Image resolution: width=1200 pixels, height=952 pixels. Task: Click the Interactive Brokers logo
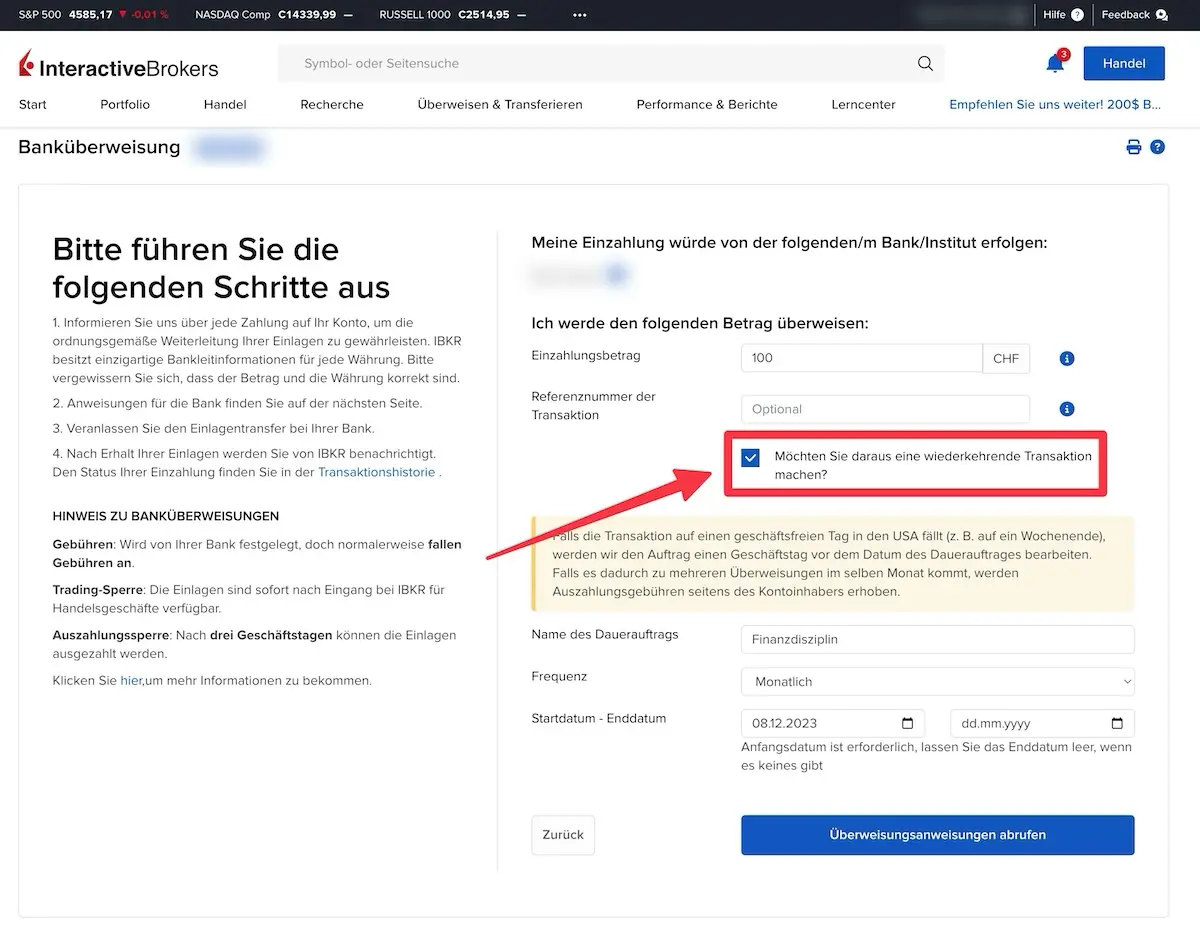pos(119,65)
